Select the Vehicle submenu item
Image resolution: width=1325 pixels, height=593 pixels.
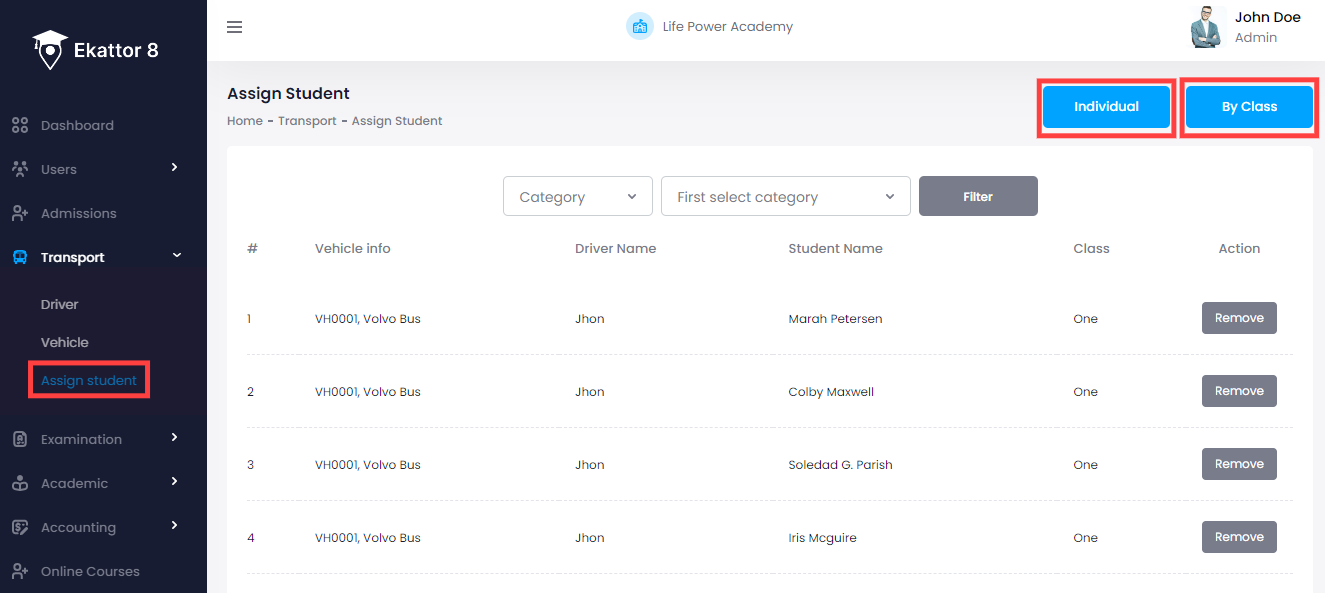[64, 342]
